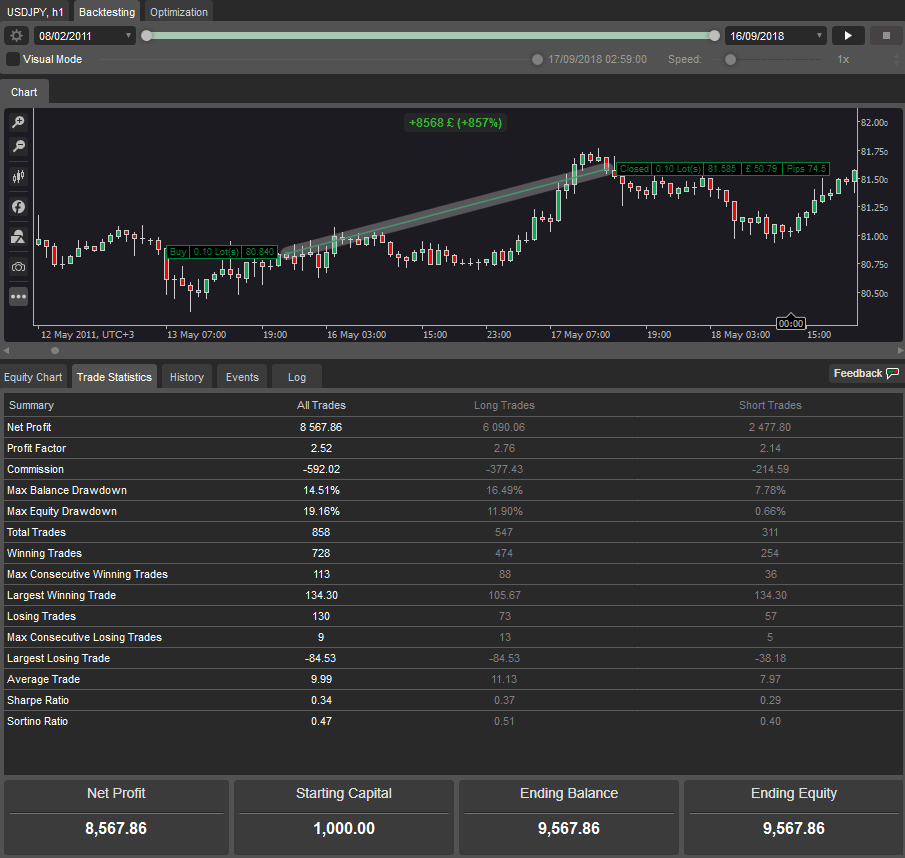Open backtesting settings gear
Screen dimensions: 905x858
pyautogui.click(x=17, y=36)
